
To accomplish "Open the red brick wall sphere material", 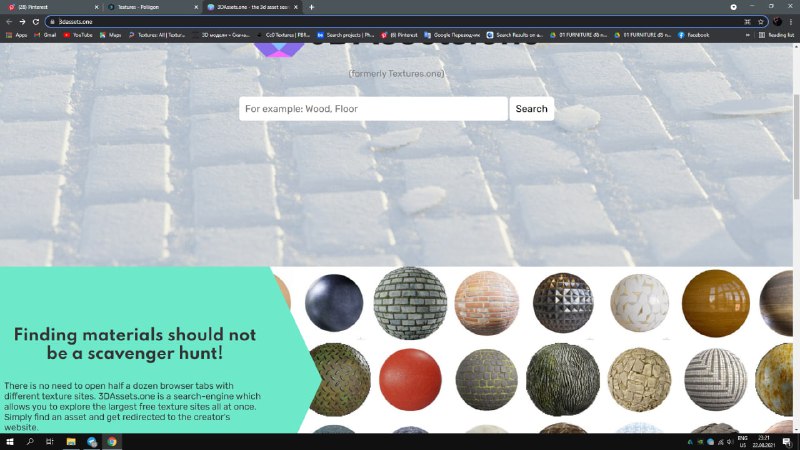I will pyautogui.click(x=487, y=303).
